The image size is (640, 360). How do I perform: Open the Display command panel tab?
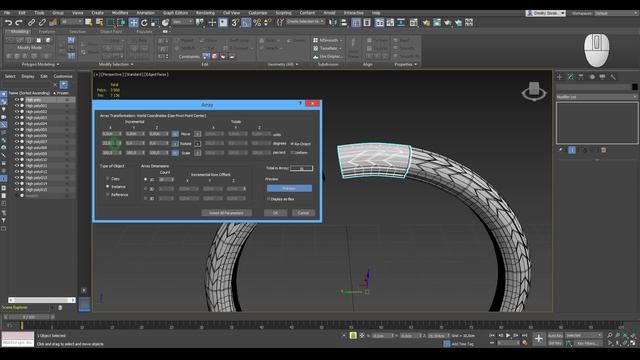[602, 77]
